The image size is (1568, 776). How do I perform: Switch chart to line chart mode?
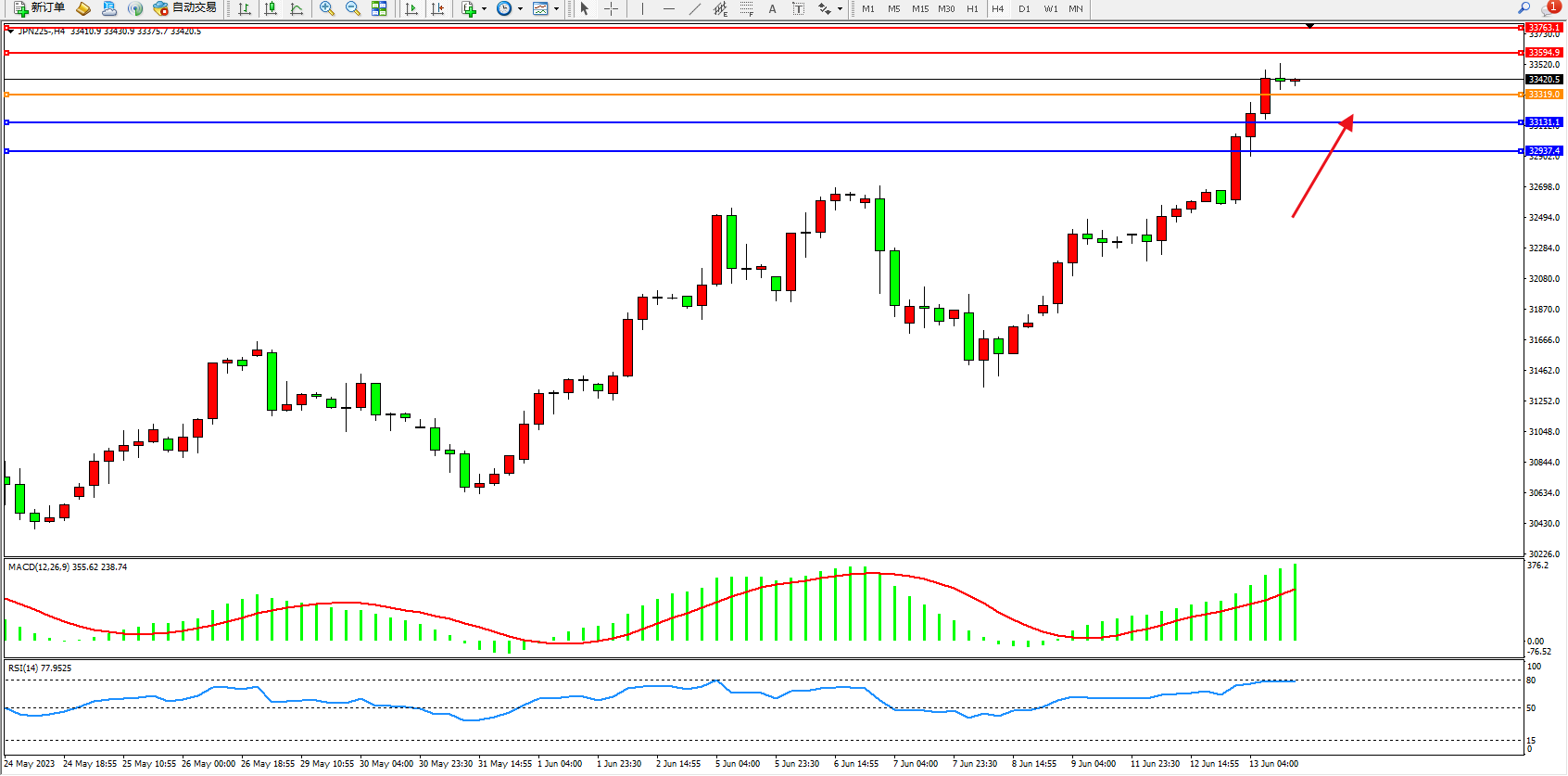[297, 8]
